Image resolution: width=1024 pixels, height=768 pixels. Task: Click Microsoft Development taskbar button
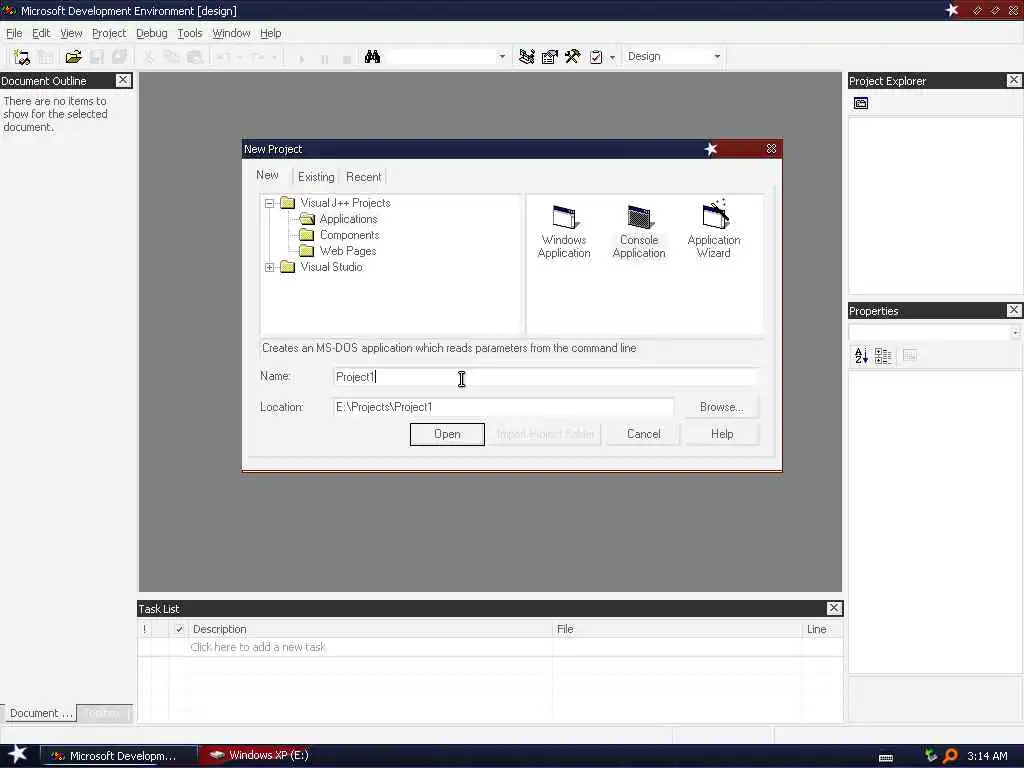(119, 756)
